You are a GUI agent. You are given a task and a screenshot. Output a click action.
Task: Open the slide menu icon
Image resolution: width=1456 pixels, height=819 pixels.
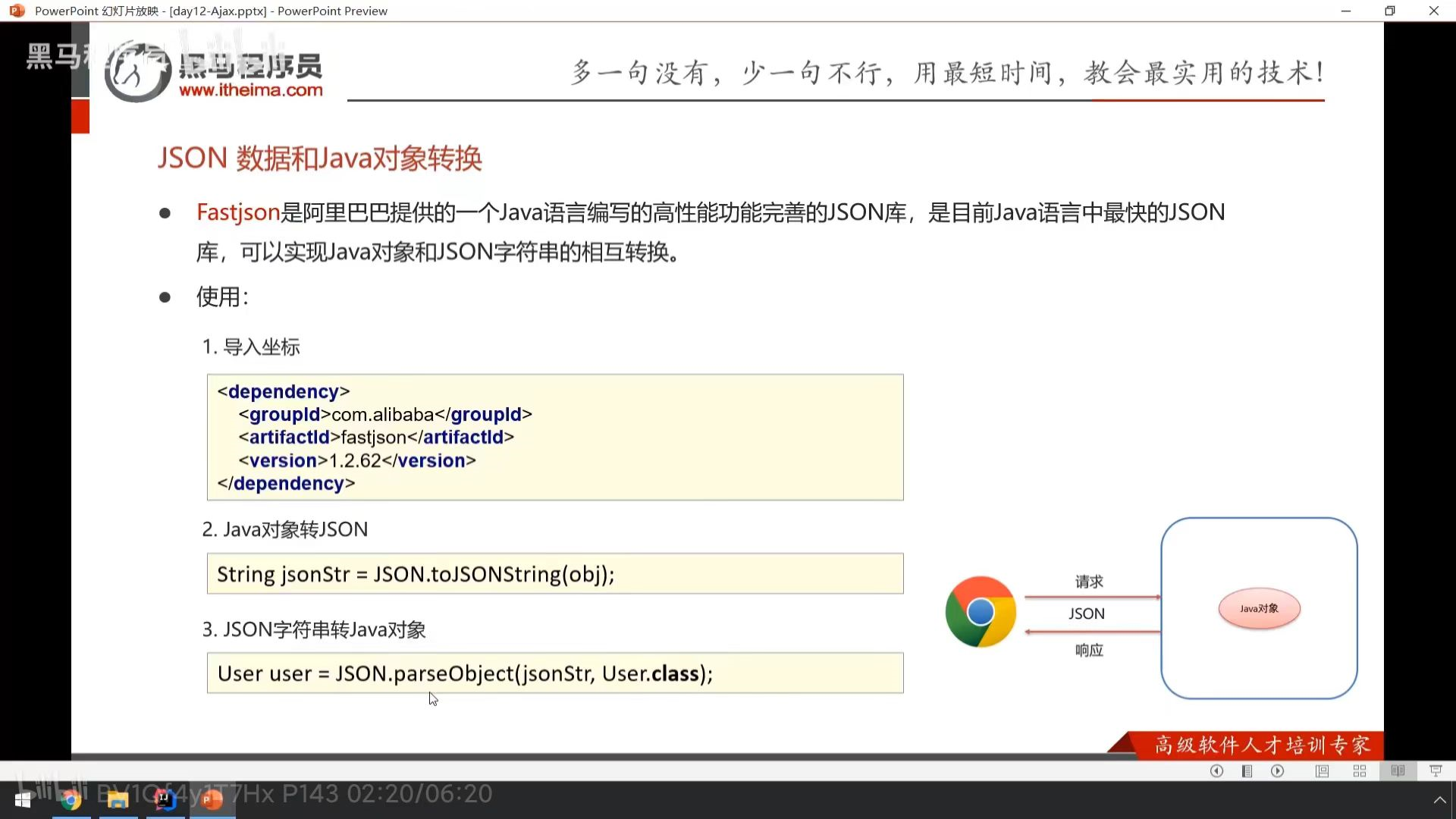[x=1247, y=771]
